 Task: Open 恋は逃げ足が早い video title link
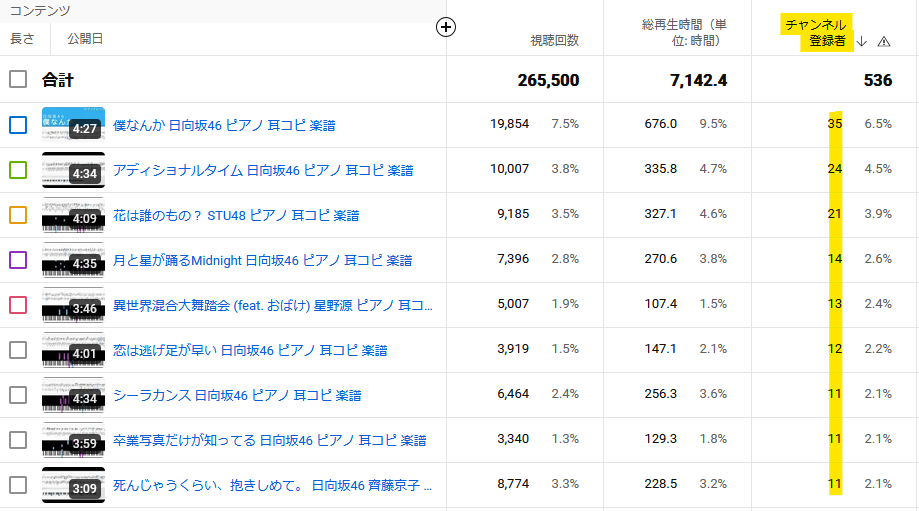point(250,350)
